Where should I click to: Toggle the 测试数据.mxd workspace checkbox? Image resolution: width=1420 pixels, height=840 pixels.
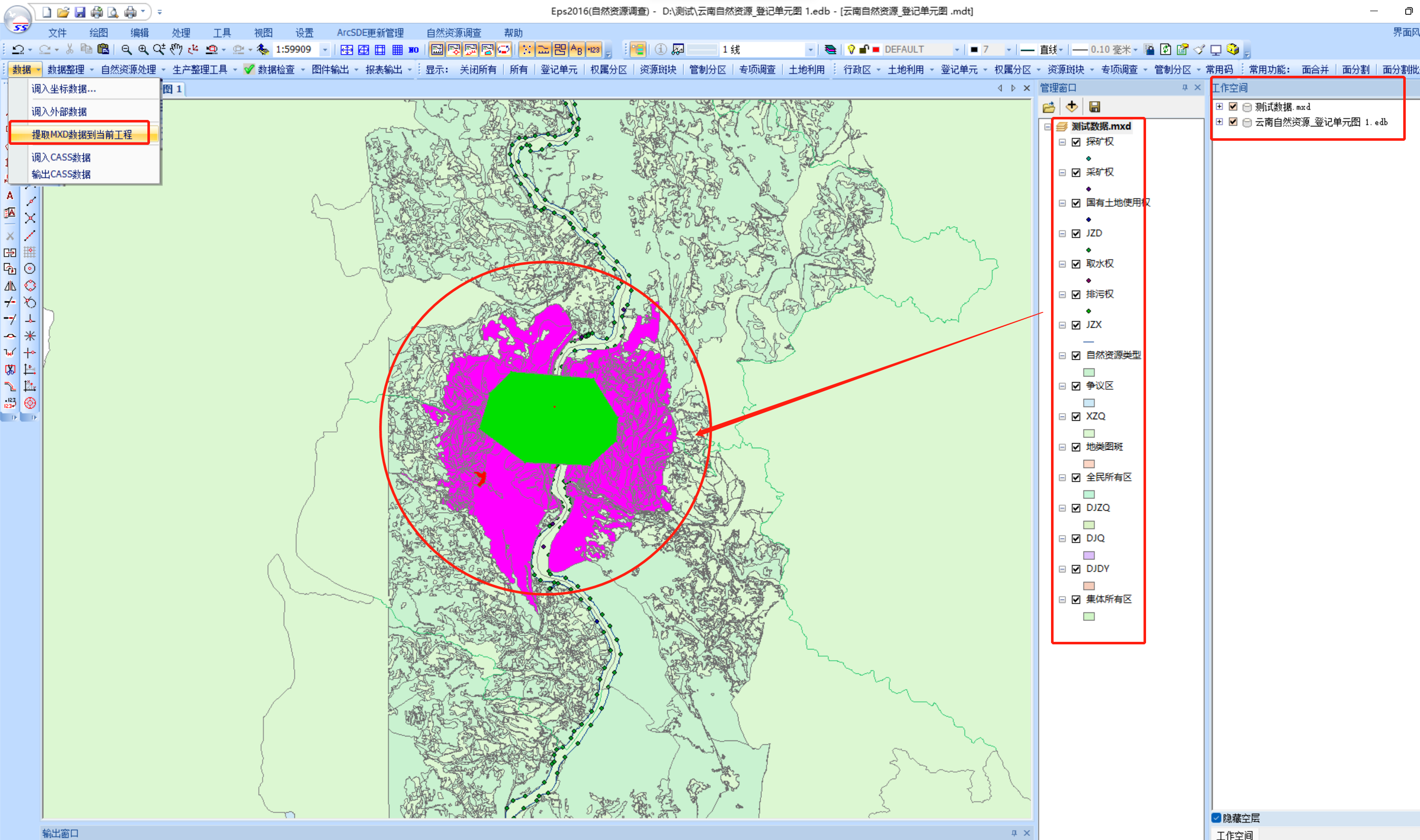(x=1232, y=106)
